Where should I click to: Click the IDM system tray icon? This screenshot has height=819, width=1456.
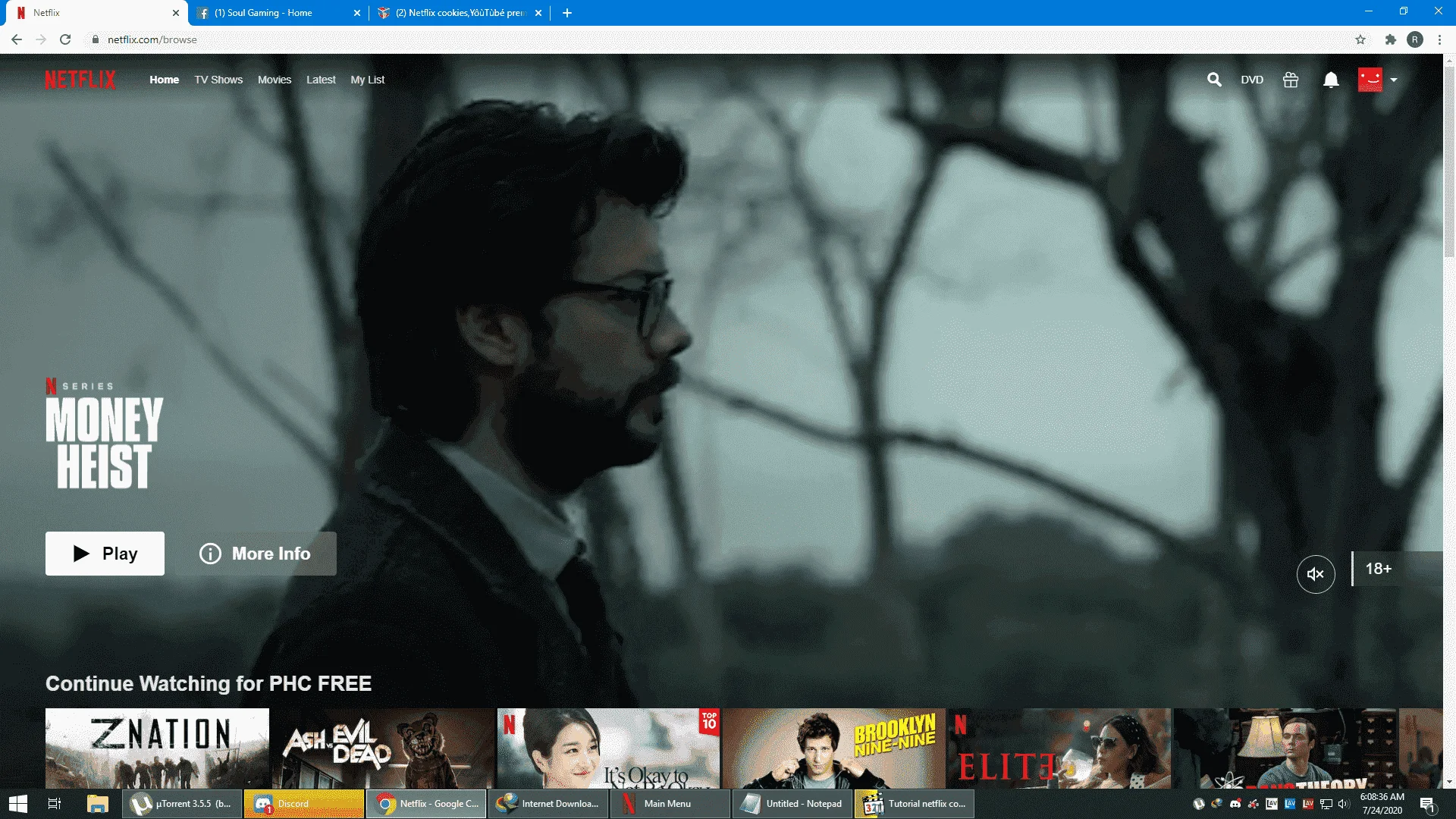pos(1217,804)
